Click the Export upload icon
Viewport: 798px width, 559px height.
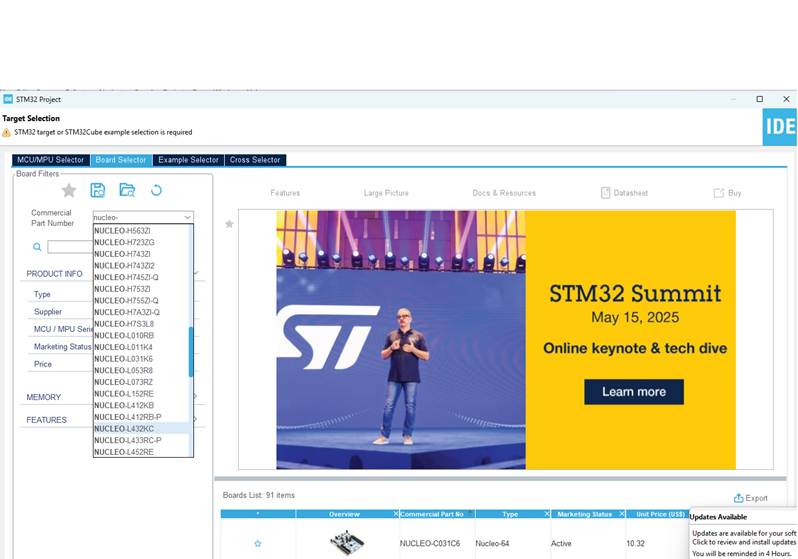point(738,498)
